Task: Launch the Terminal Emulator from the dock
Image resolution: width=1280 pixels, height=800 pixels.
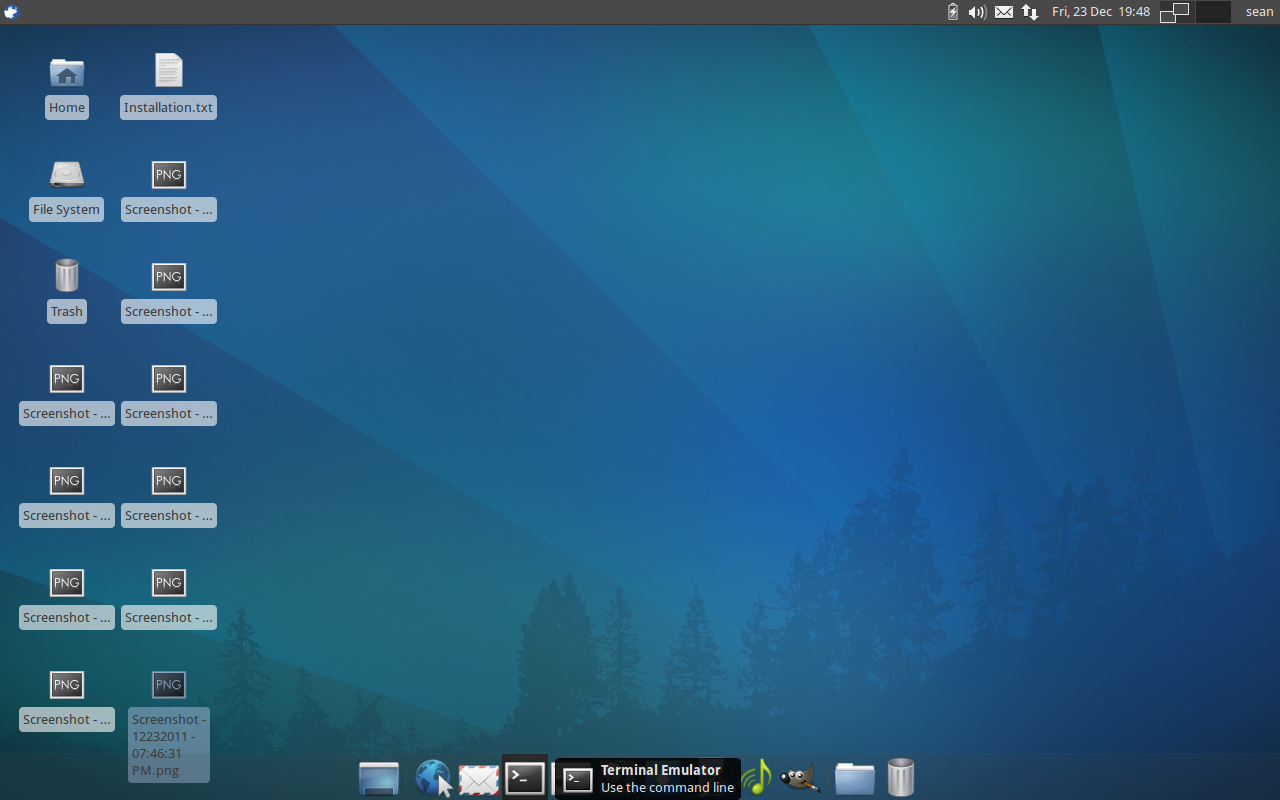Action: pos(525,777)
